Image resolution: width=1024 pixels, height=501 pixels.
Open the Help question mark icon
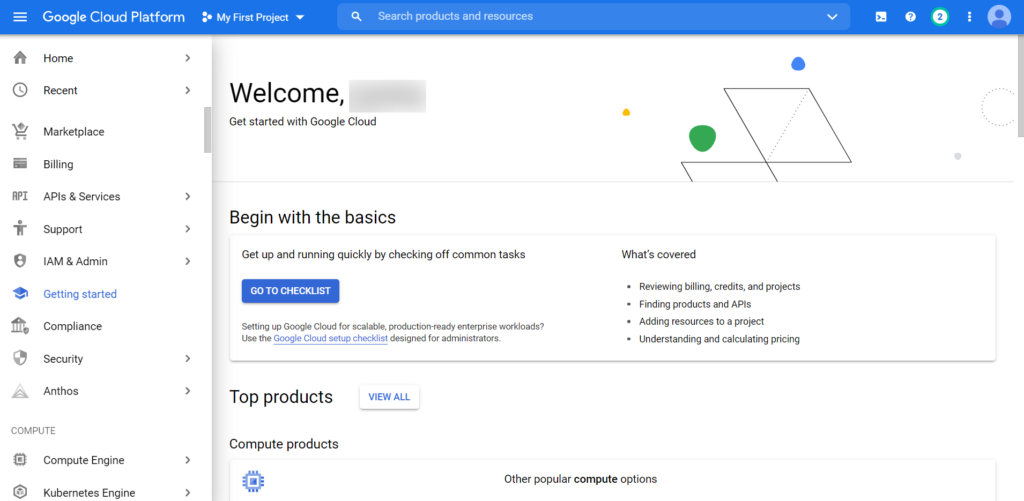910,17
